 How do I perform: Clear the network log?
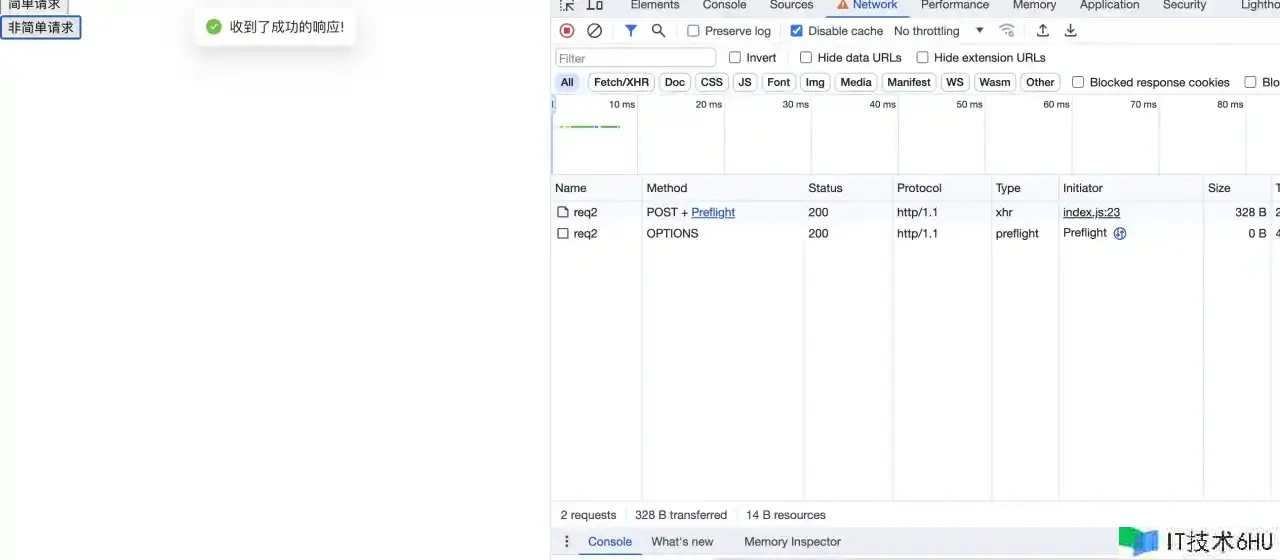594,31
